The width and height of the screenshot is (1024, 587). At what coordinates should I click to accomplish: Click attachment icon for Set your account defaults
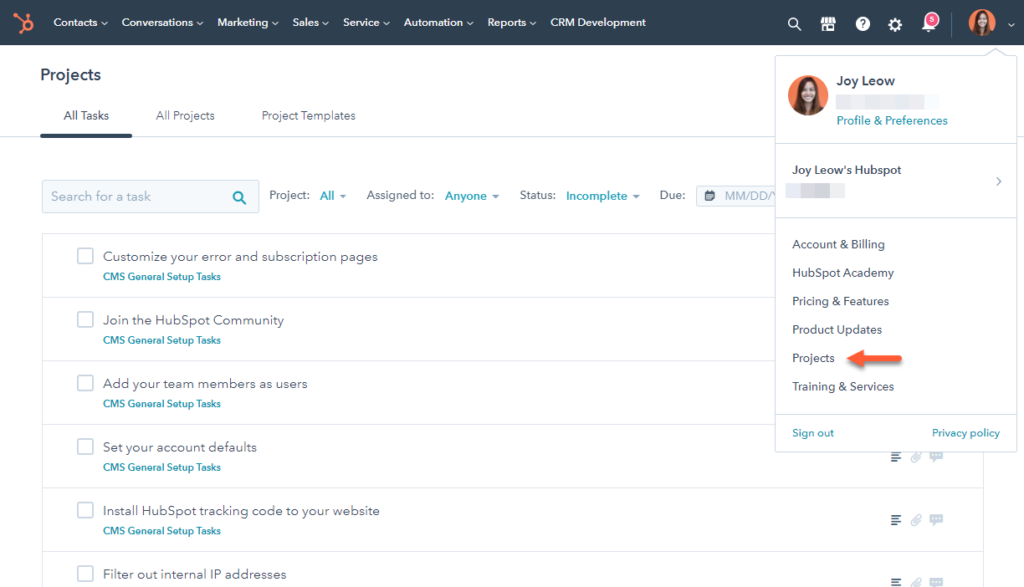coord(916,457)
